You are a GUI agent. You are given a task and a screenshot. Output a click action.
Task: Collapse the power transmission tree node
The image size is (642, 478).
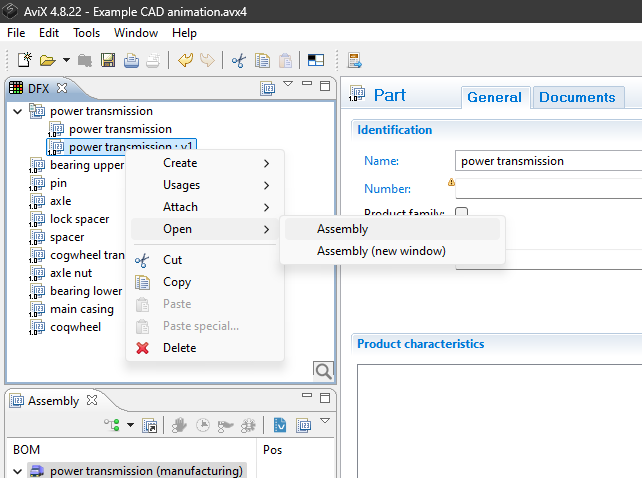(17, 111)
